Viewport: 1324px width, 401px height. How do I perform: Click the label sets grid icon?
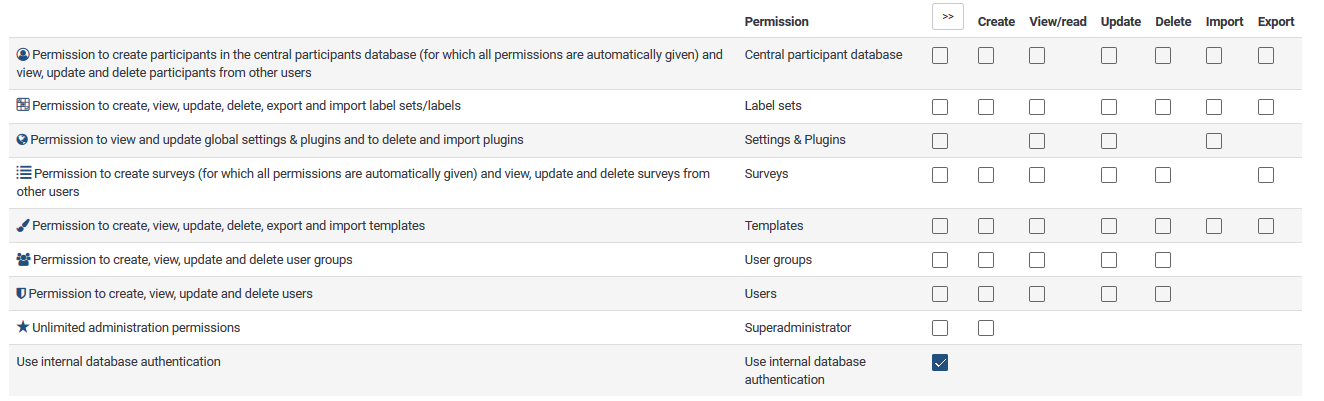[24, 105]
